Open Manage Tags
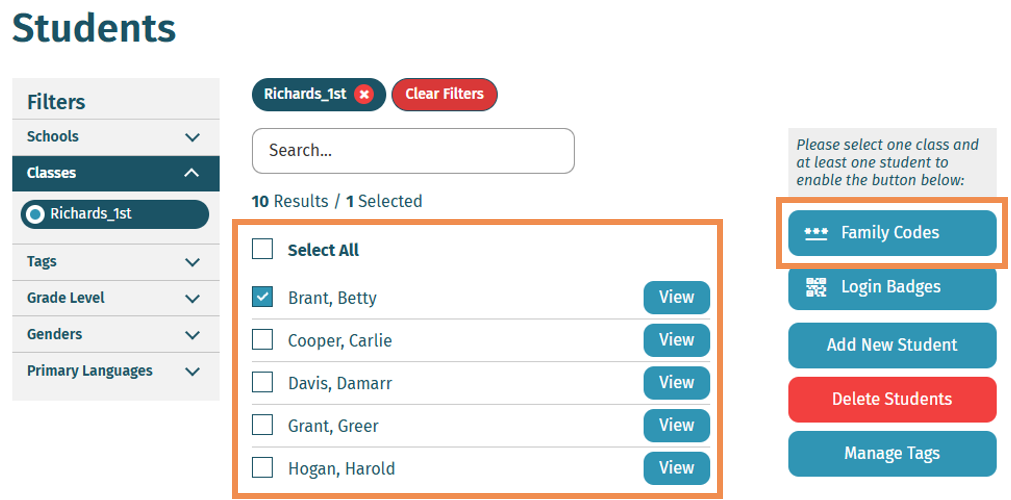The height and width of the screenshot is (500, 1011). pyautogui.click(x=891, y=453)
